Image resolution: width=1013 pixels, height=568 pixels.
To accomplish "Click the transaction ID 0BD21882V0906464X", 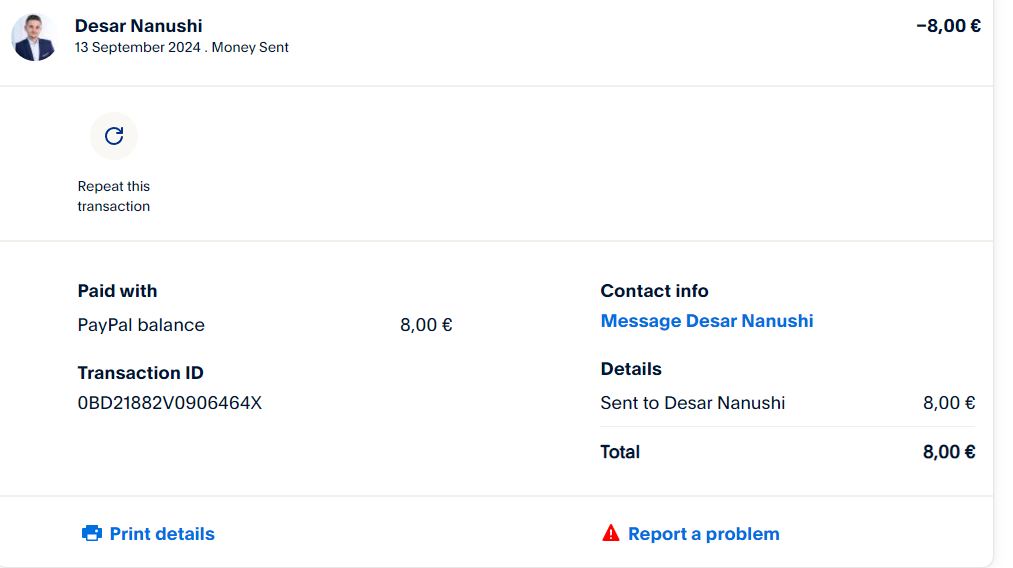I will [x=169, y=403].
